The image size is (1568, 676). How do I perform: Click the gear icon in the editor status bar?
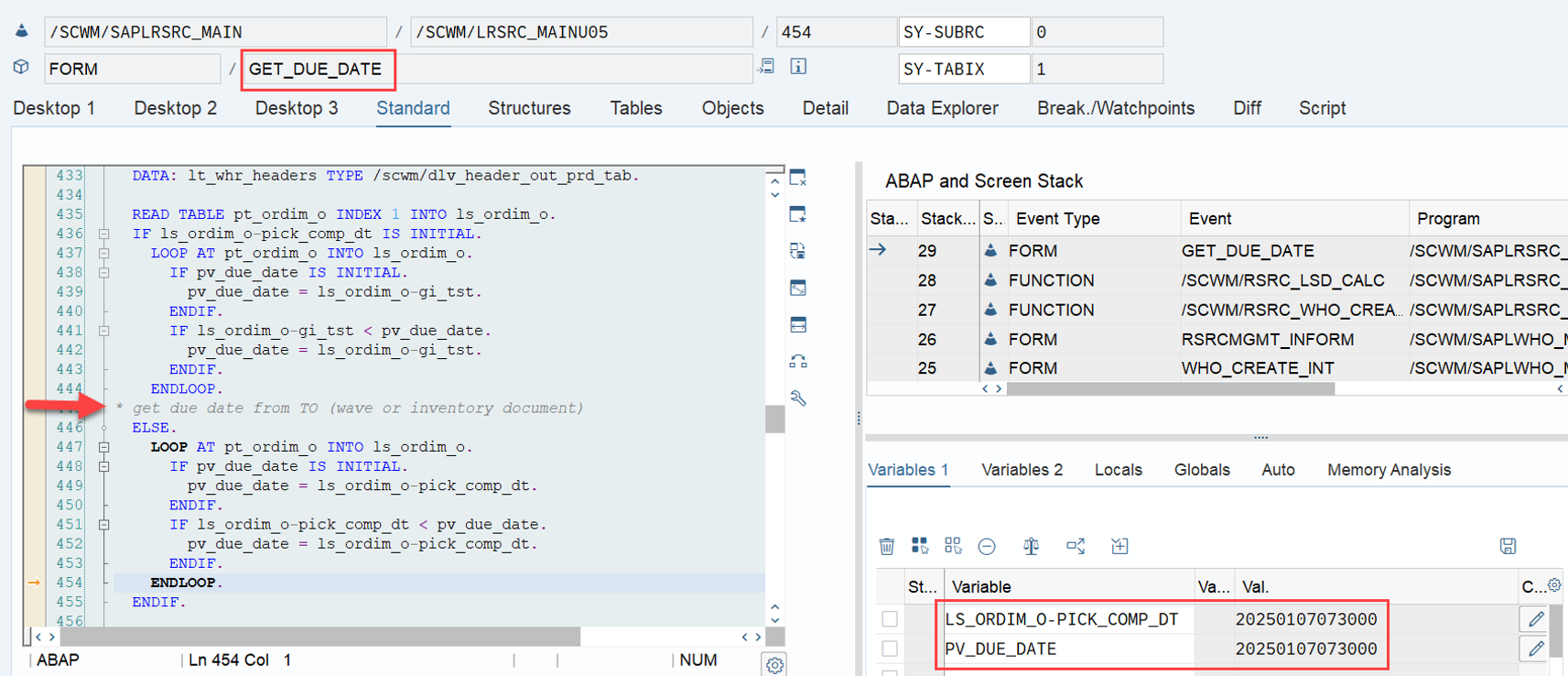click(775, 665)
